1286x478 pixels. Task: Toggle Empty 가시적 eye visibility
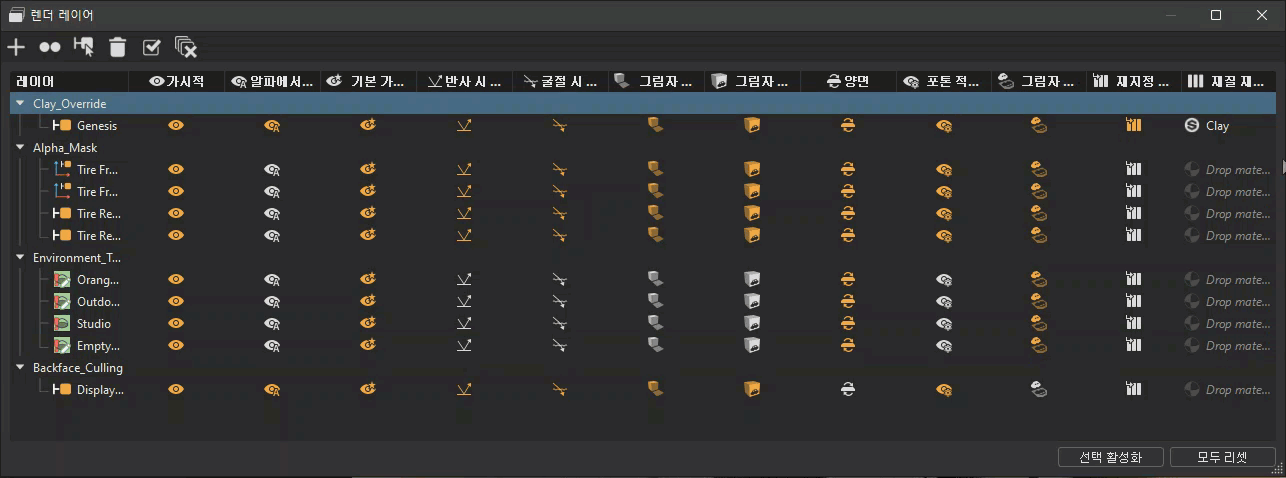tap(176, 346)
